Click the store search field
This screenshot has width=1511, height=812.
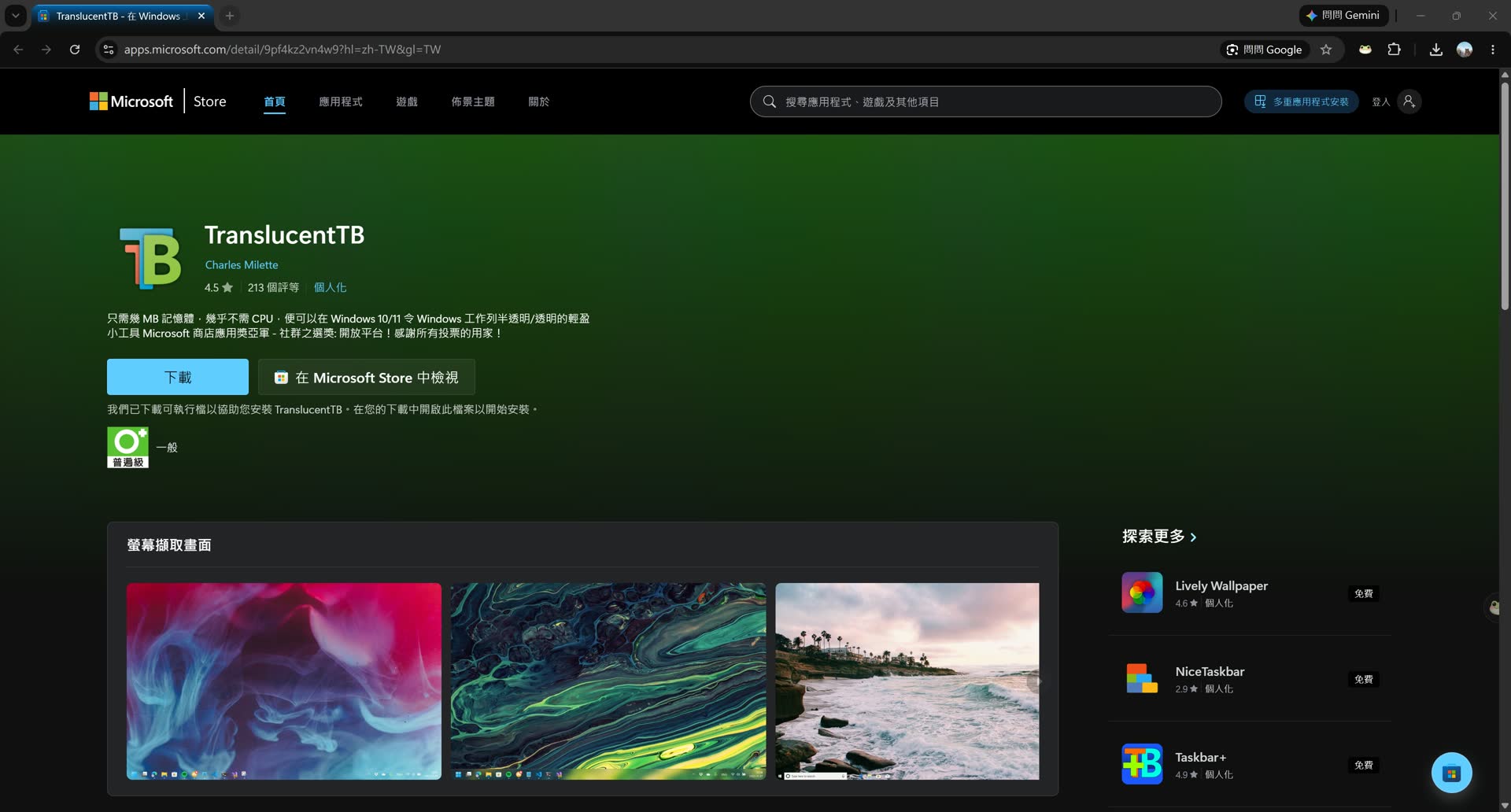[986, 101]
